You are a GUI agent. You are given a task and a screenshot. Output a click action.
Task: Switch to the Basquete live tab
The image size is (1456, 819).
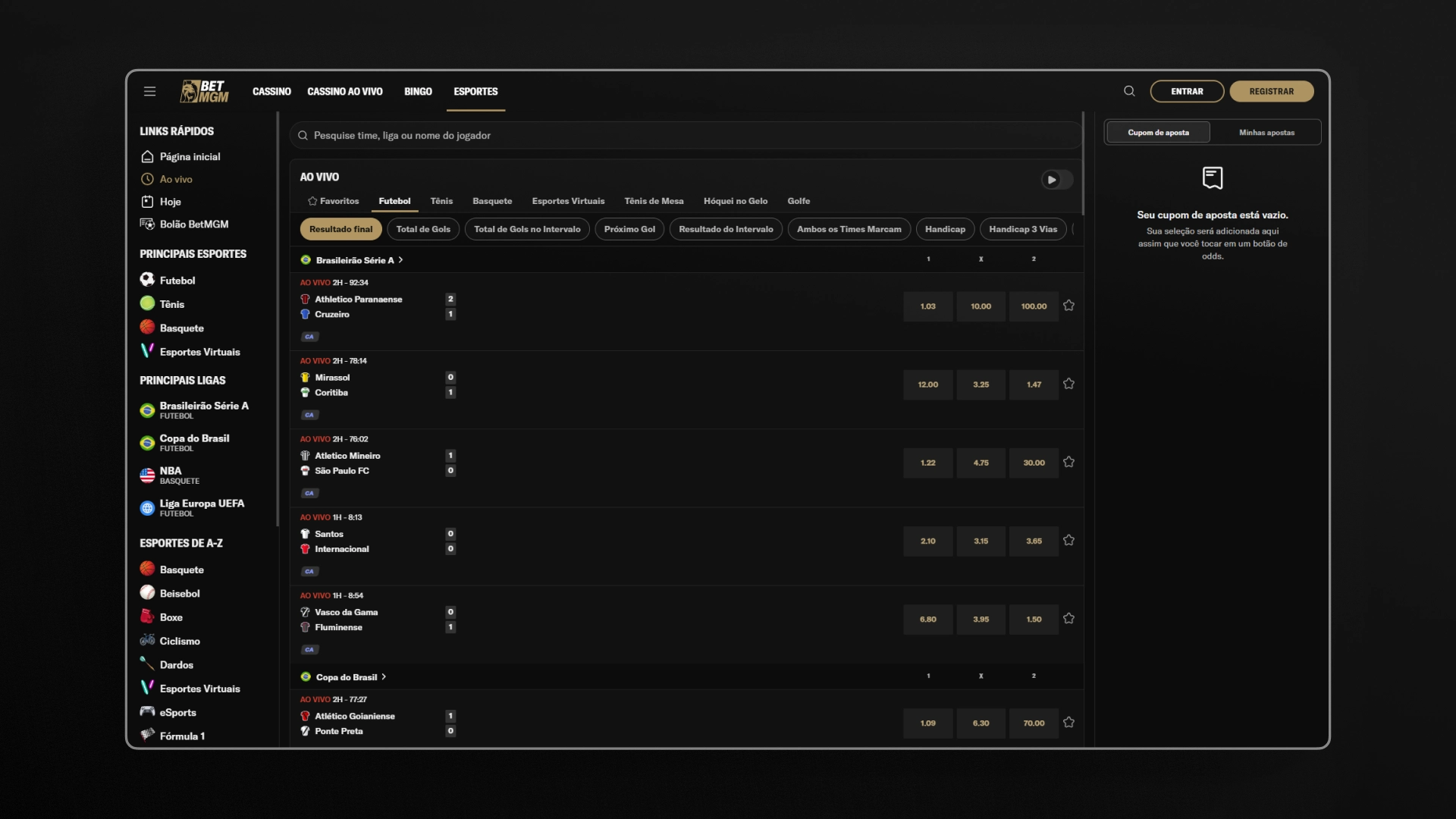pyautogui.click(x=492, y=201)
